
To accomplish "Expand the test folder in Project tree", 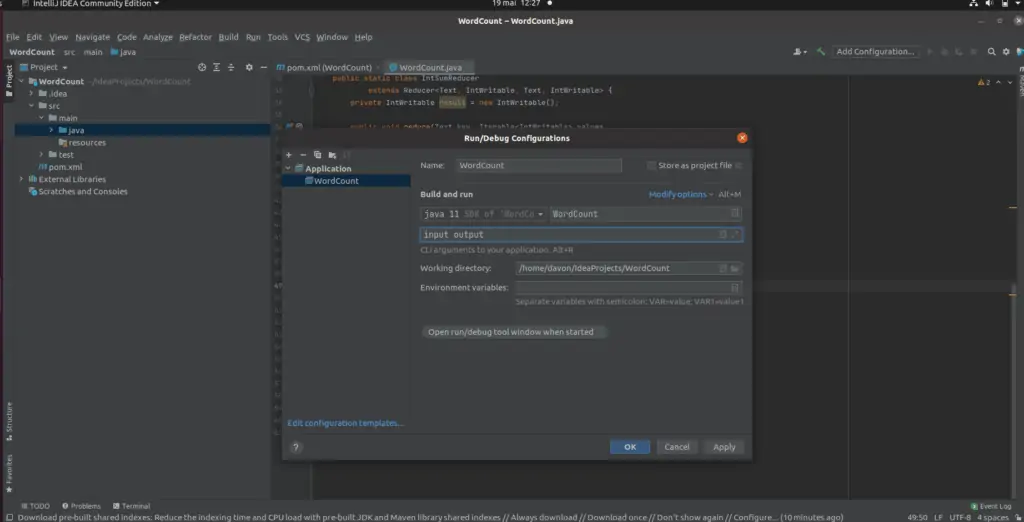I will pos(41,155).
